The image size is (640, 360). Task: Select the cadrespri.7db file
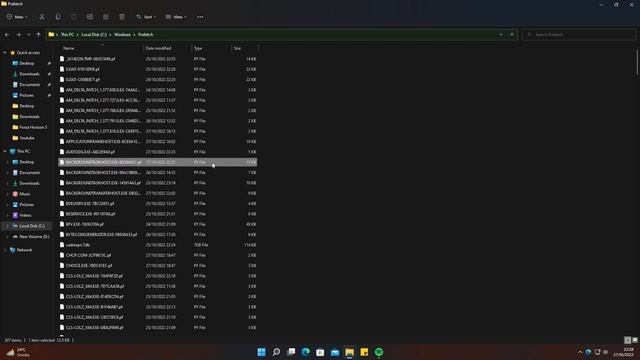tap(158, 245)
